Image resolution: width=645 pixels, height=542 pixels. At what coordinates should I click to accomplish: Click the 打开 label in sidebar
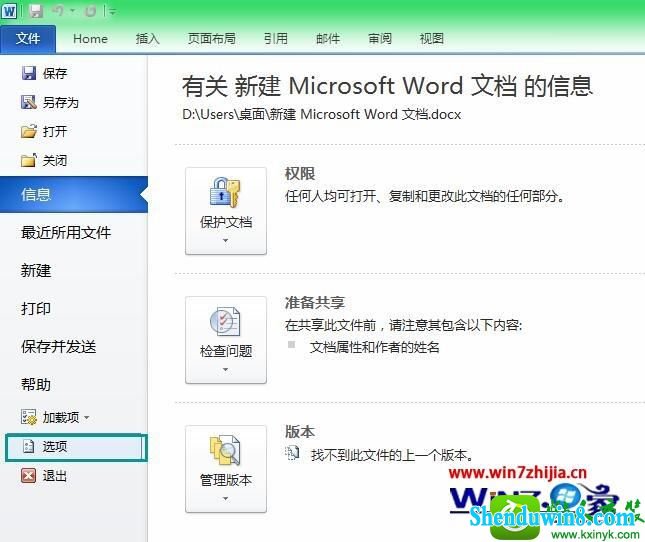click(x=55, y=132)
